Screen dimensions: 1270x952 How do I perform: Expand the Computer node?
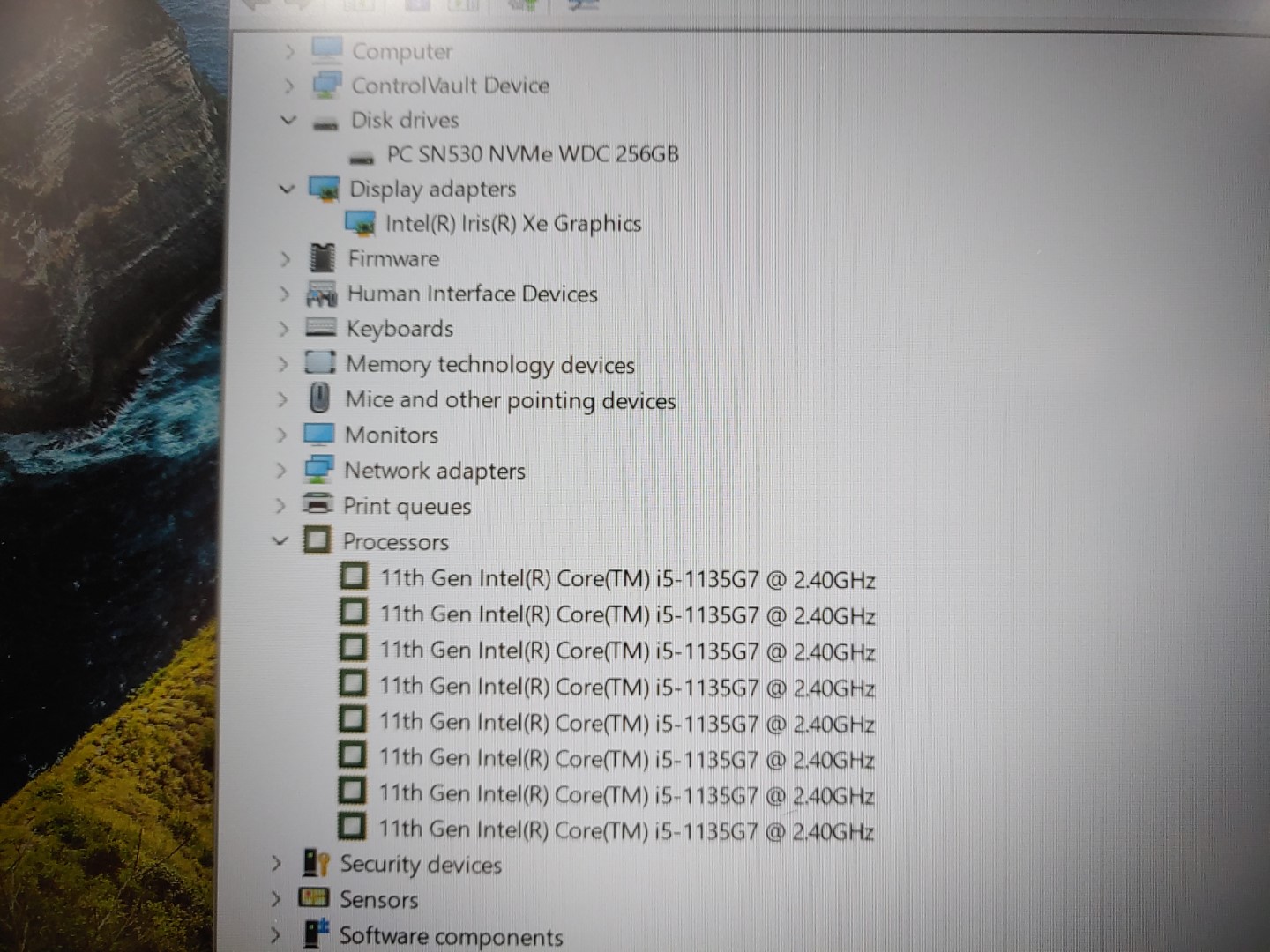click(289, 51)
